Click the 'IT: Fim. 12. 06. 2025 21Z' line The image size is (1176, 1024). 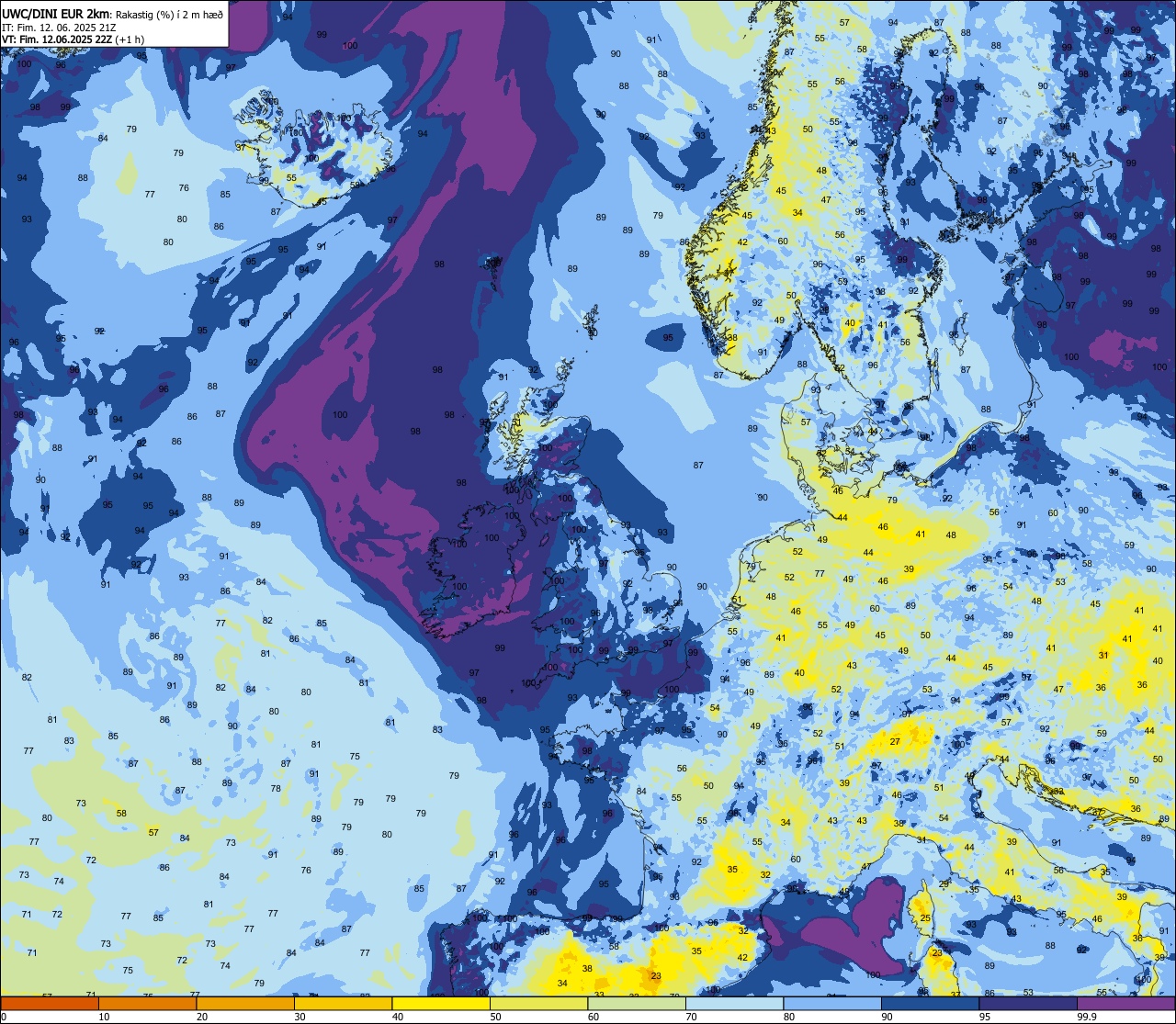(x=59, y=28)
